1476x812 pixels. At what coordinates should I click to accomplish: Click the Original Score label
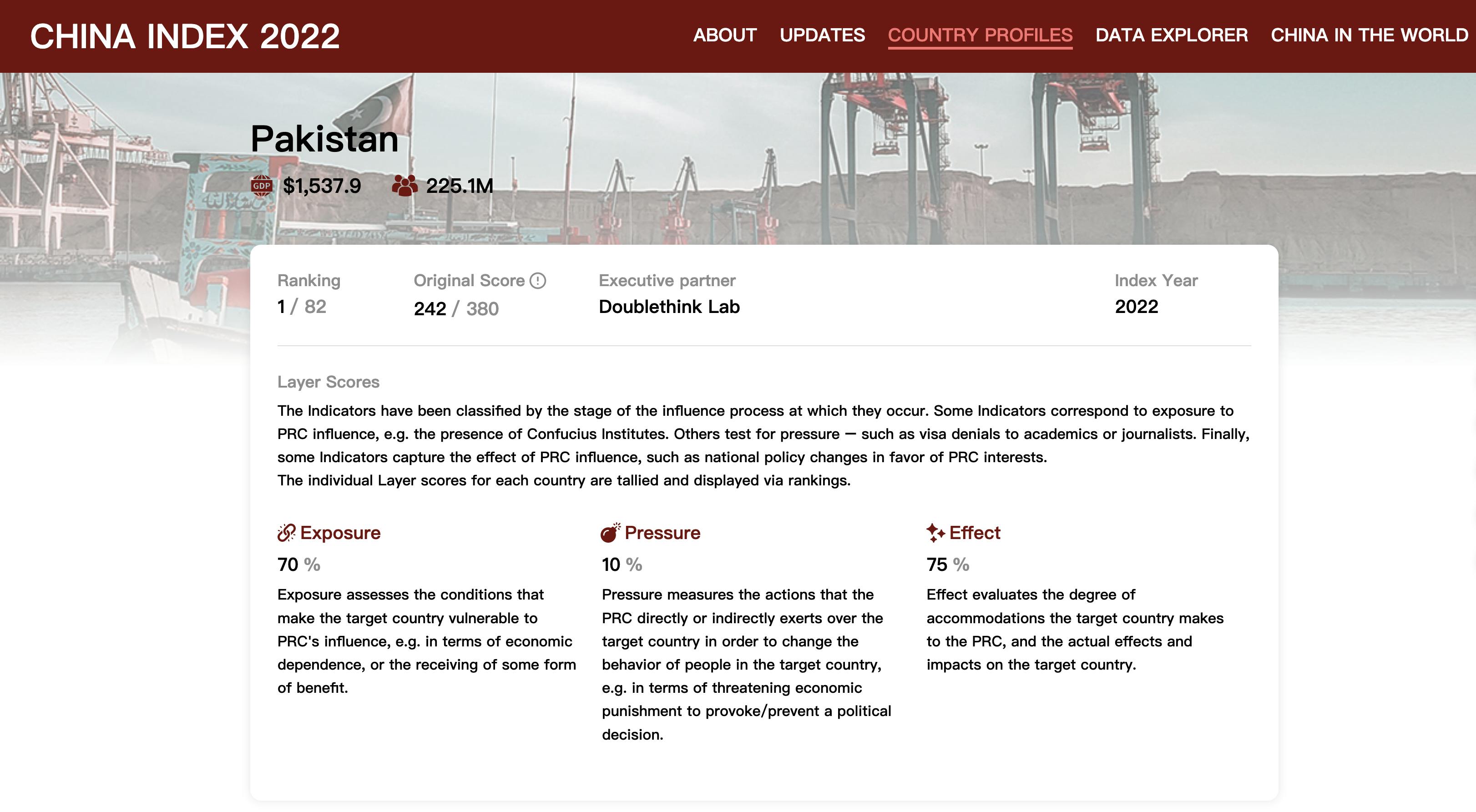coord(469,281)
